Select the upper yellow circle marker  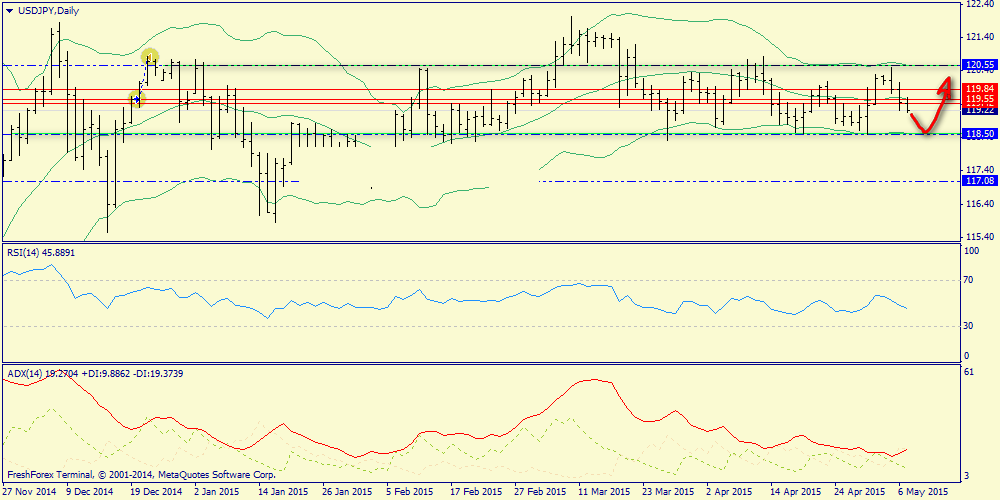tap(150, 57)
